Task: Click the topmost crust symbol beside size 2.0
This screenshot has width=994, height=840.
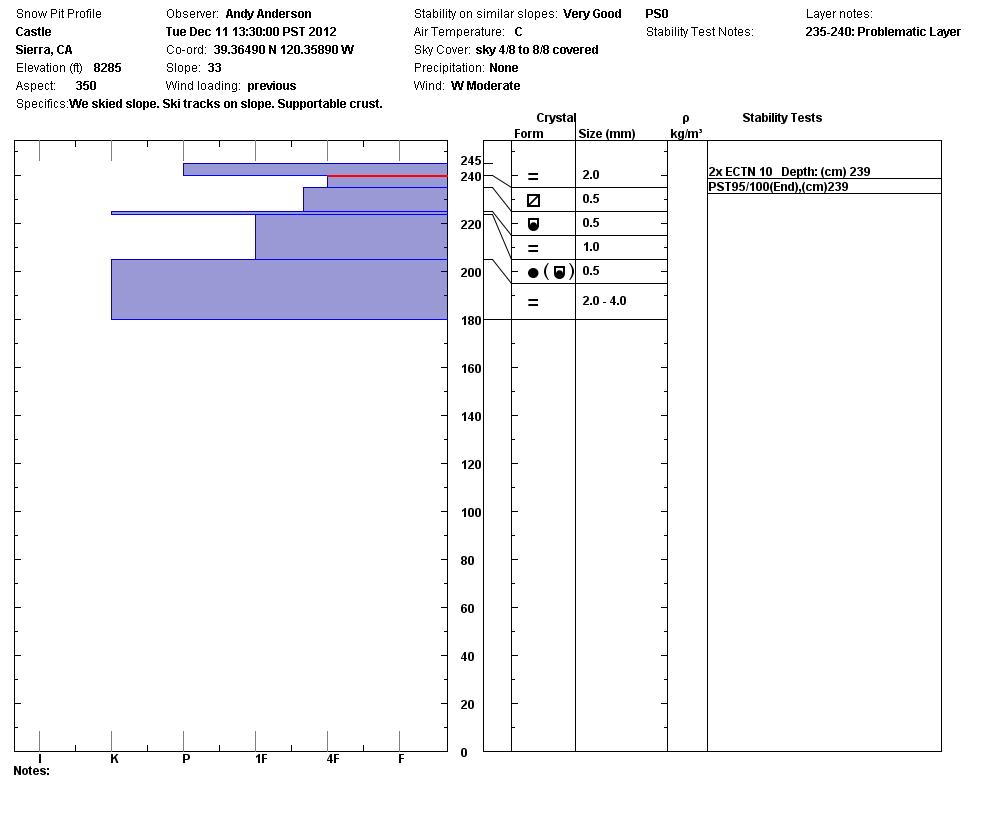Action: click(x=533, y=176)
